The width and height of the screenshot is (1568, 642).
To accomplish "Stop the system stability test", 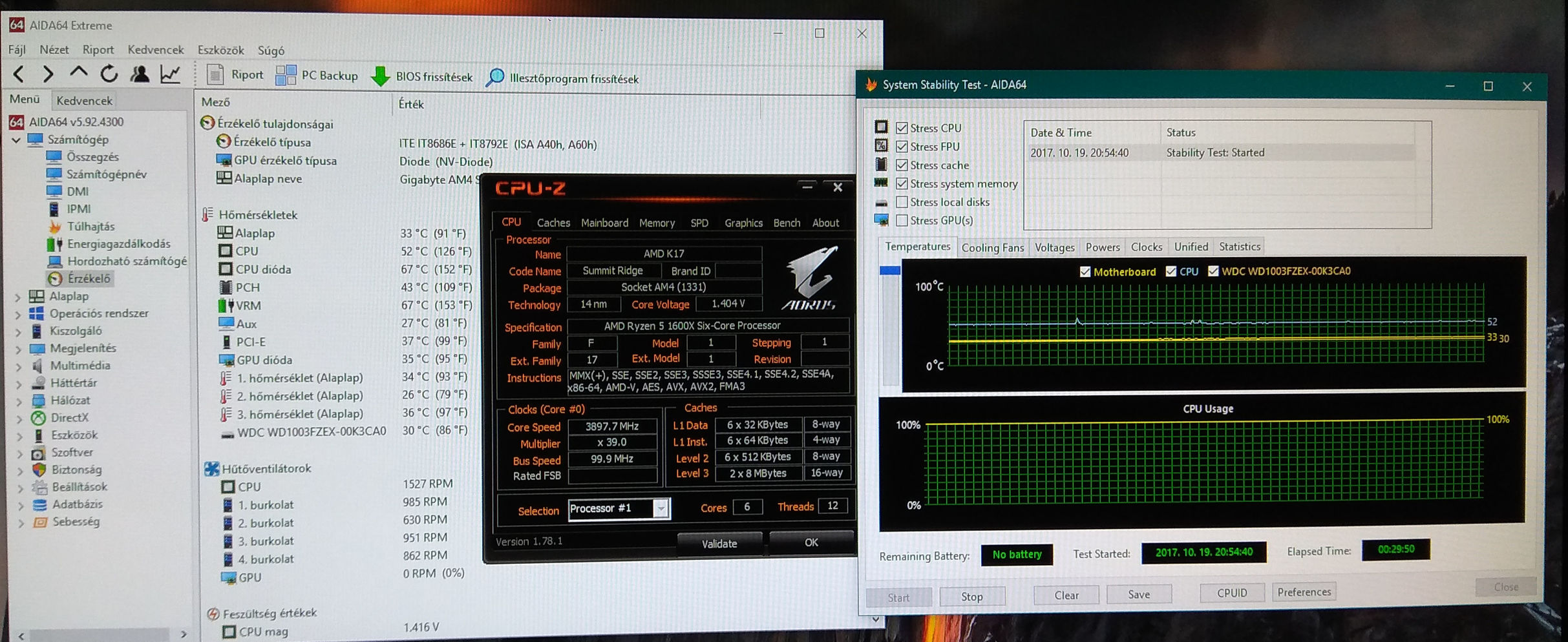I will coord(971,597).
